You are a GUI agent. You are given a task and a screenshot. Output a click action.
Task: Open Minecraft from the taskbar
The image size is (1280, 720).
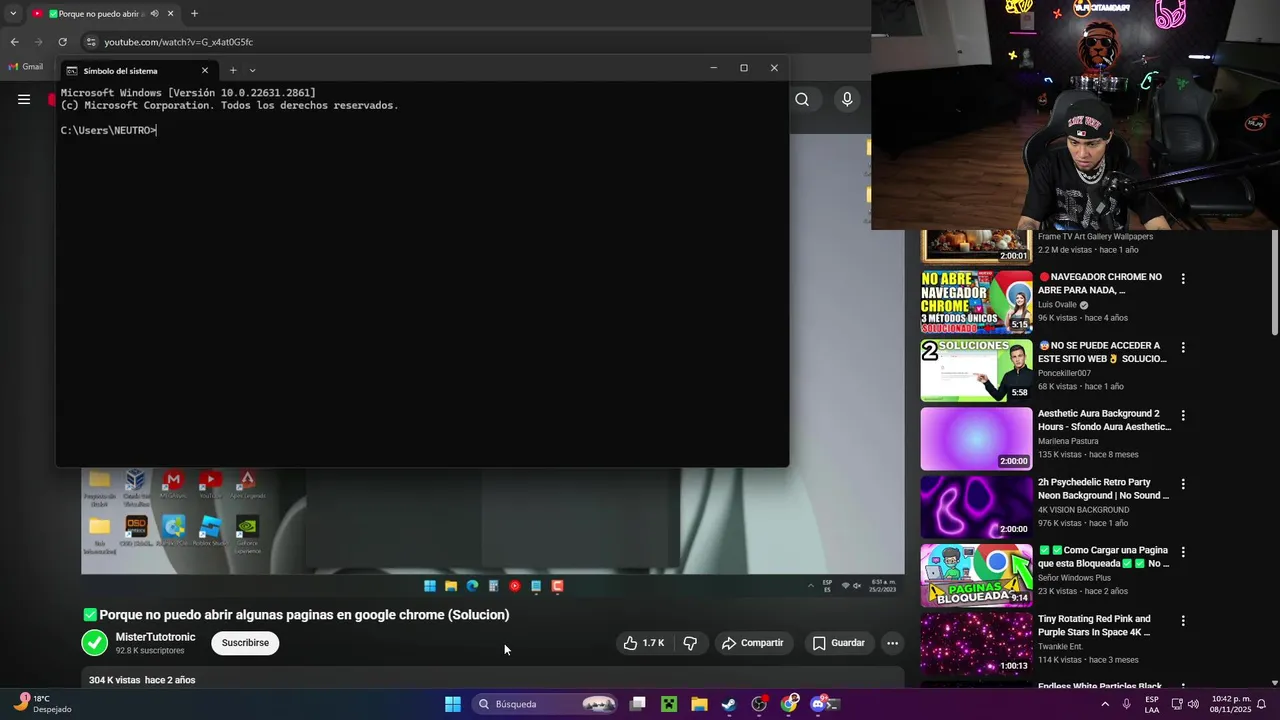coord(668,704)
